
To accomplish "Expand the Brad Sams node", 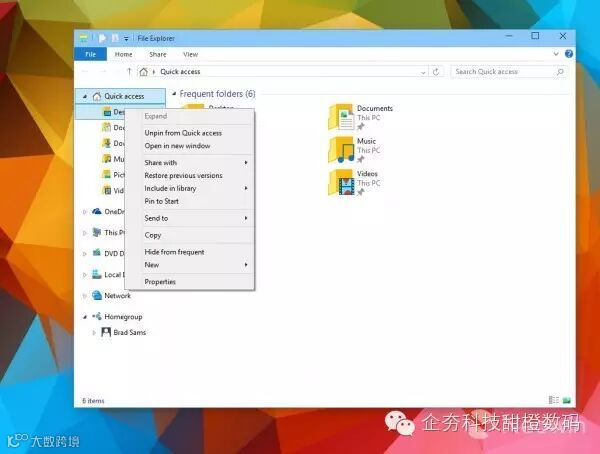I will (94, 333).
